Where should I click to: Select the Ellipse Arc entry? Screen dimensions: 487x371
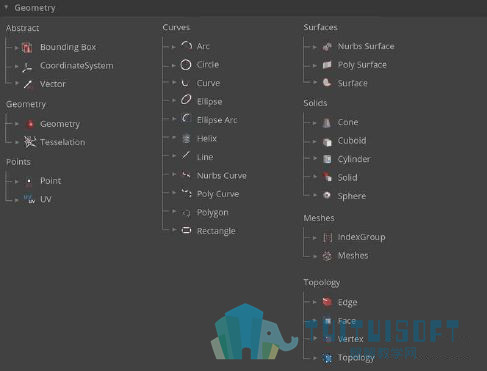tap(217, 120)
